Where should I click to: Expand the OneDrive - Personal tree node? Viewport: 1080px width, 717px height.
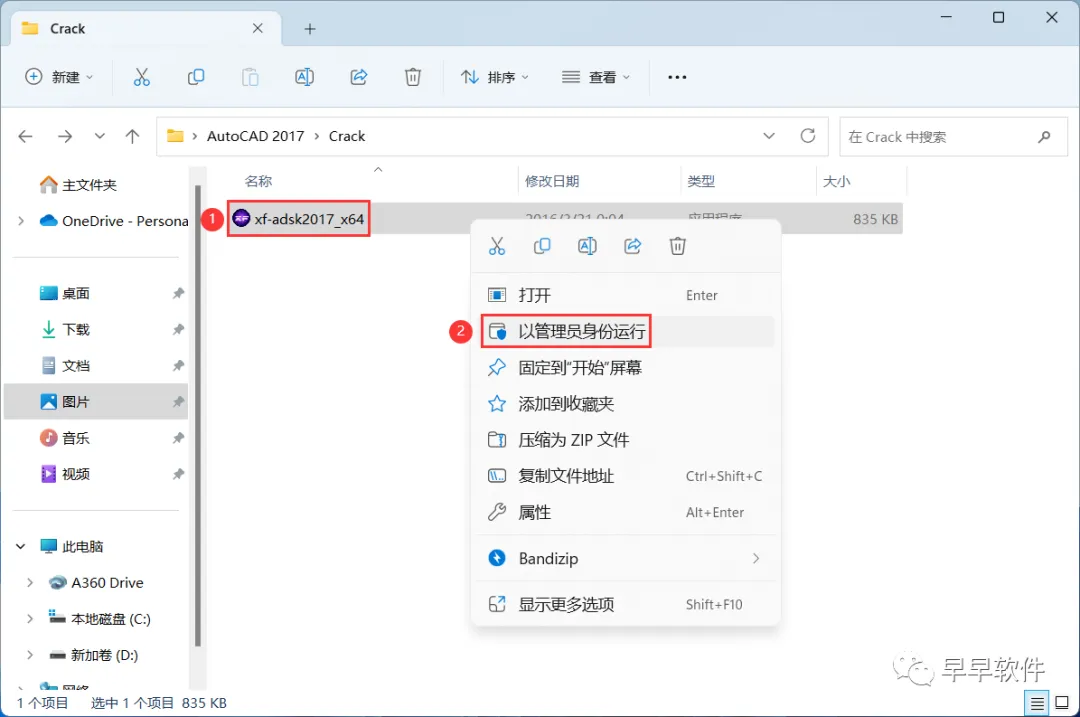point(21,221)
